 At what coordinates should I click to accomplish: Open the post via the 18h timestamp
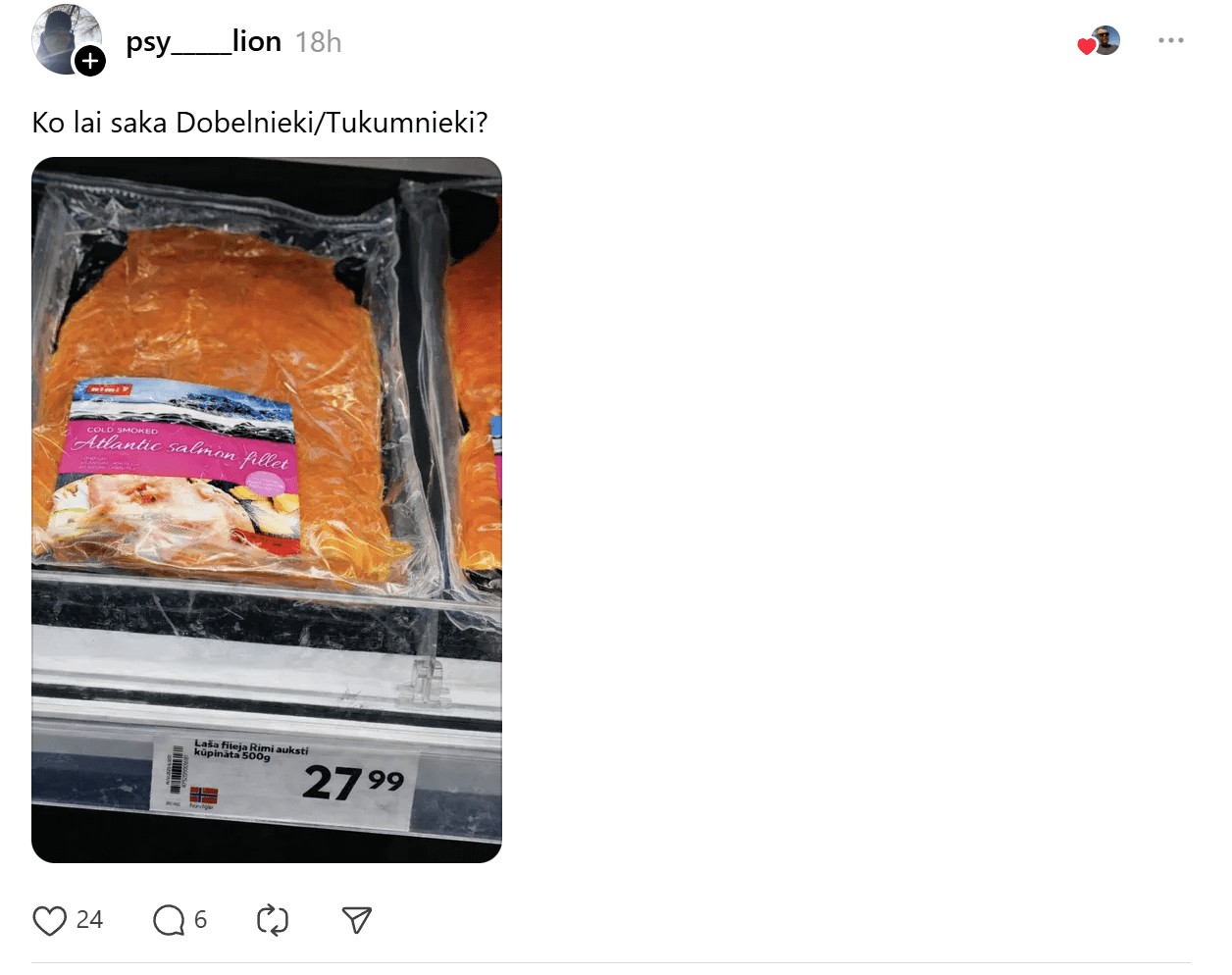tap(319, 42)
